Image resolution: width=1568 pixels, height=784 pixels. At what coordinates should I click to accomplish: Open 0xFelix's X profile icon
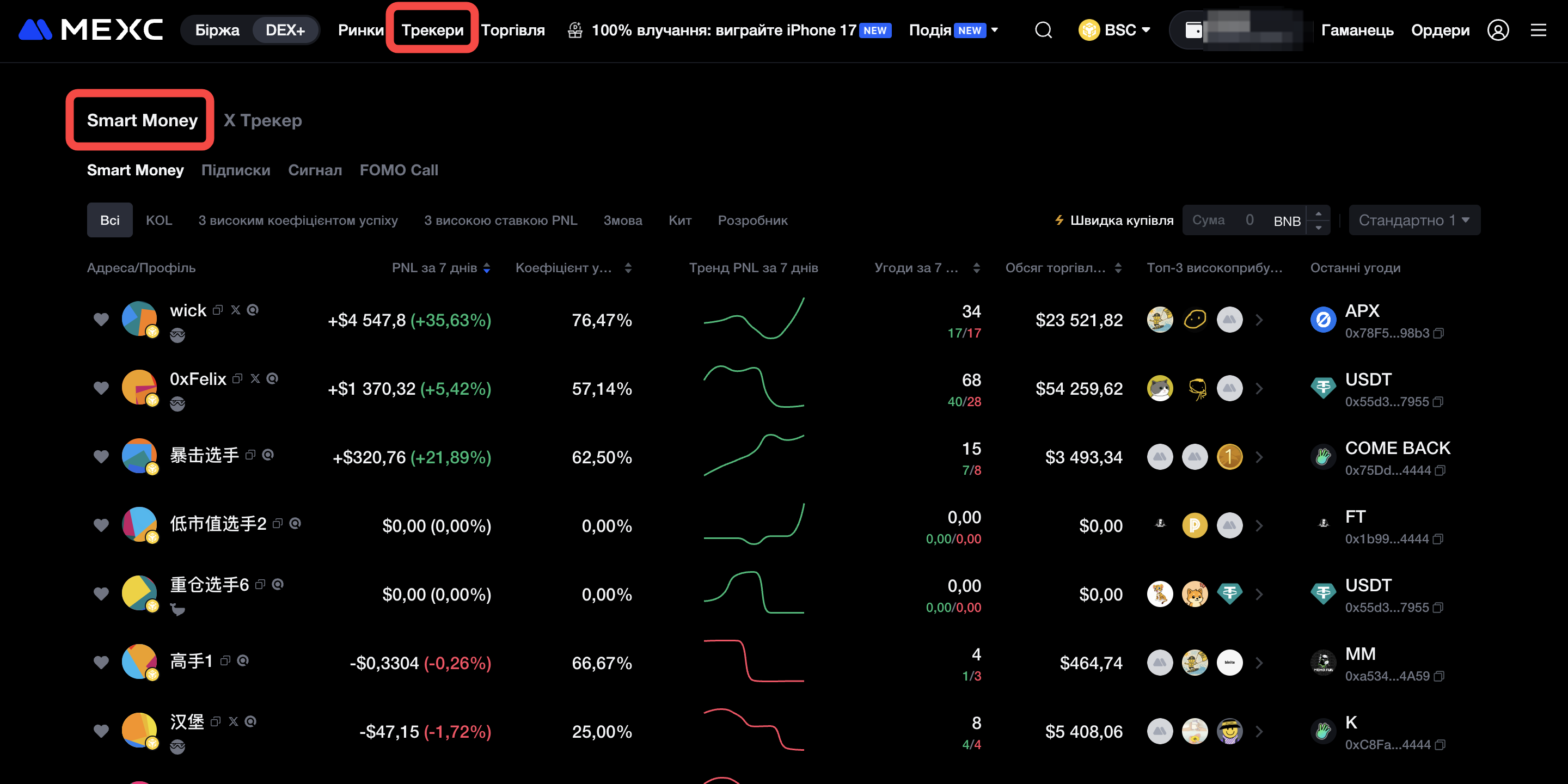tap(255, 378)
